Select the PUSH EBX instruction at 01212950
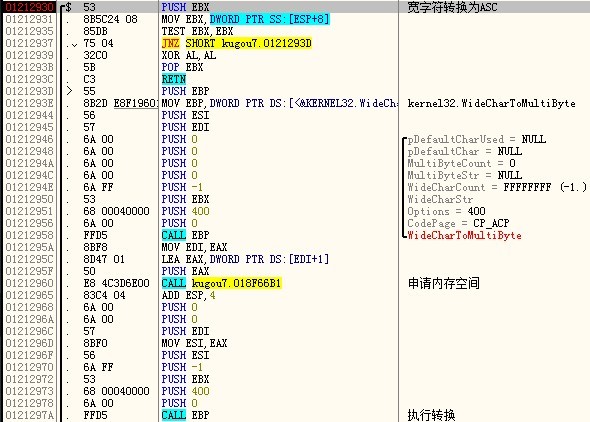Viewport: 590px width, 422px height. 186,199
